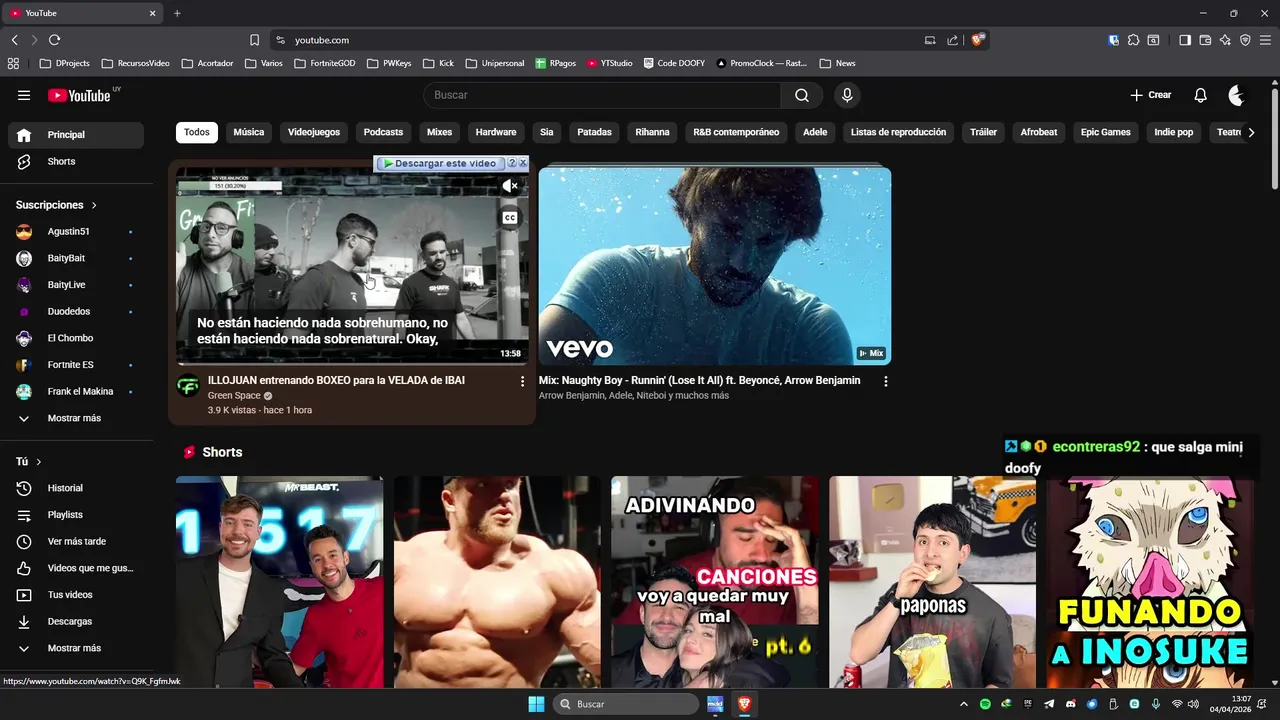Image resolution: width=1280 pixels, height=720 pixels.
Task: Click the Windows taskbar Buscar box
Action: [626, 704]
